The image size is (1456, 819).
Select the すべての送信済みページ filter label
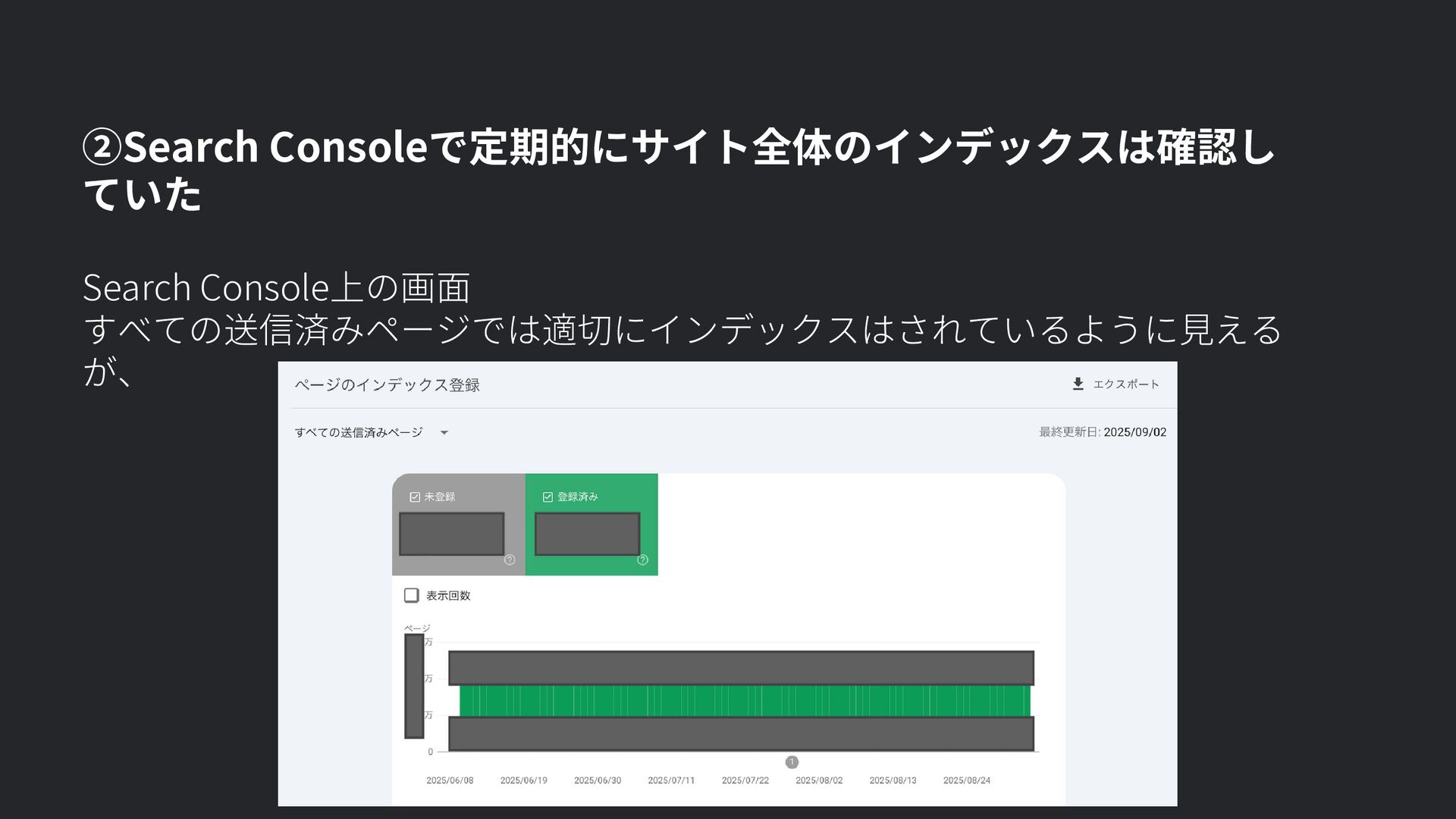359,432
